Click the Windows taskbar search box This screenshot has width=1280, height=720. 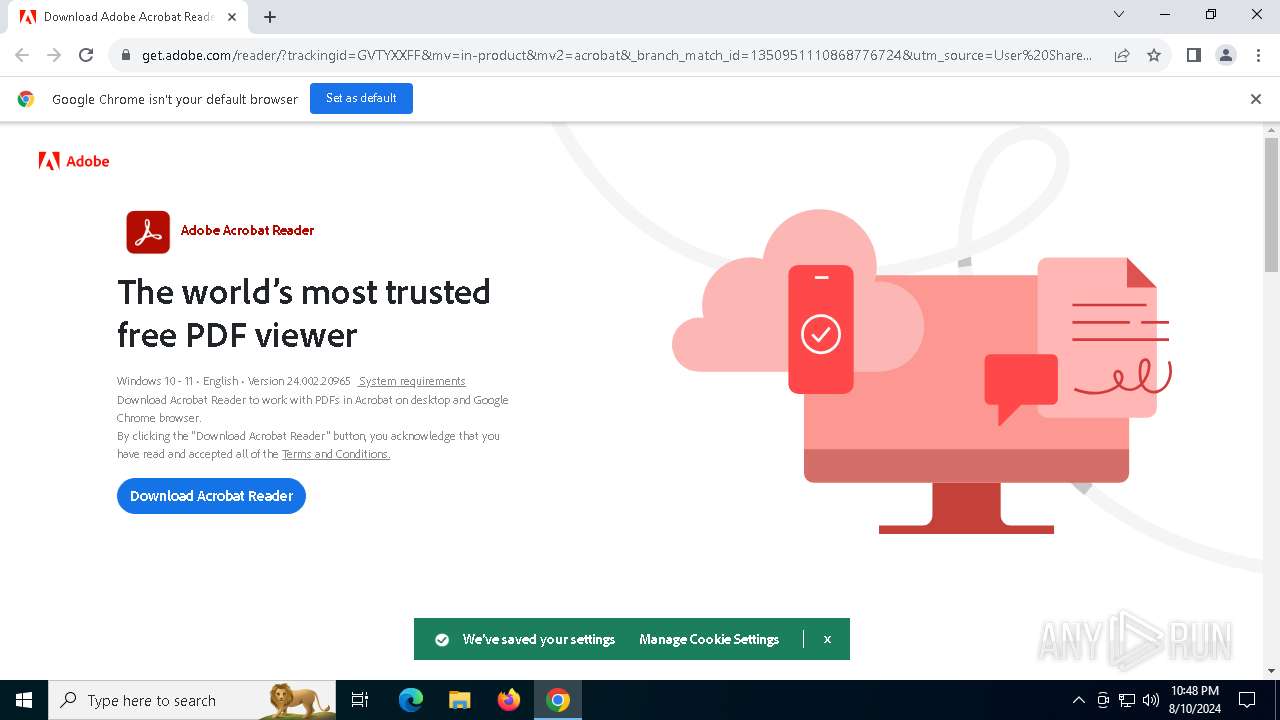pyautogui.click(x=193, y=700)
